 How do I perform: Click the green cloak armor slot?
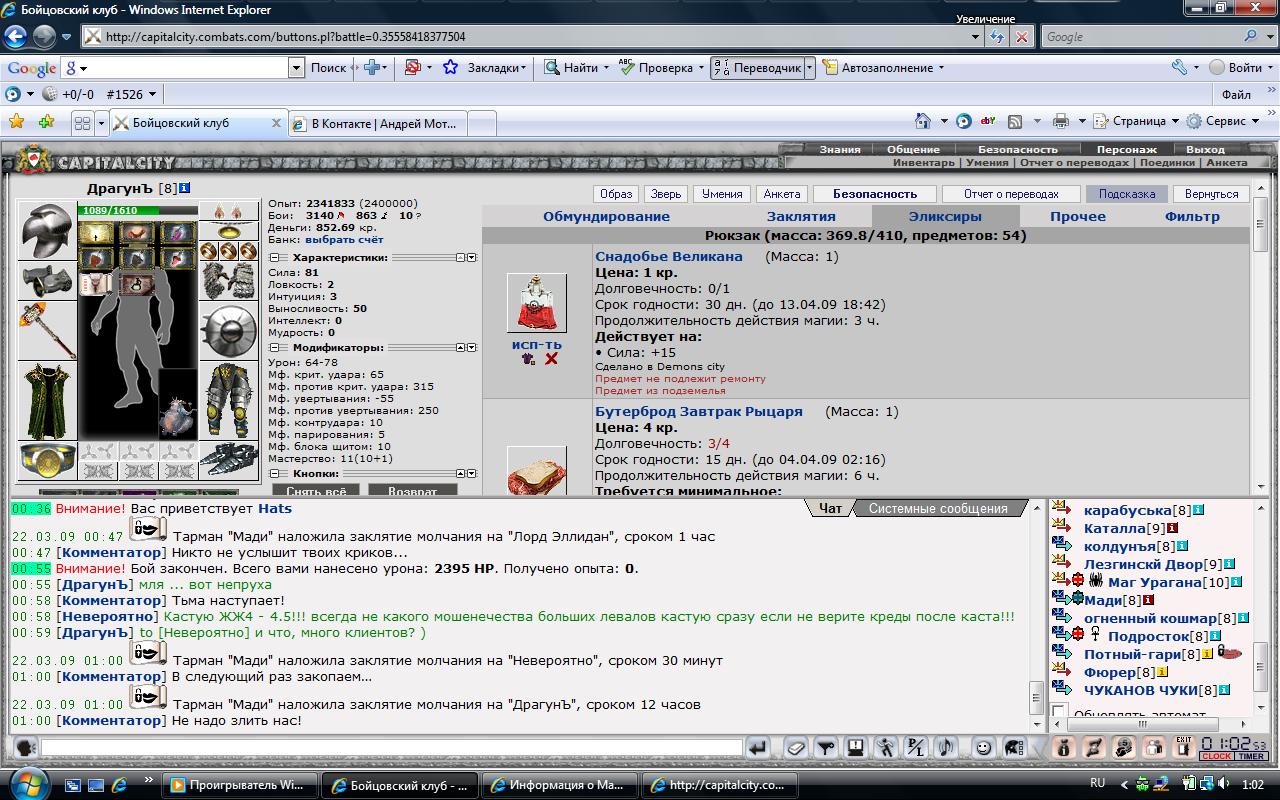pos(47,401)
